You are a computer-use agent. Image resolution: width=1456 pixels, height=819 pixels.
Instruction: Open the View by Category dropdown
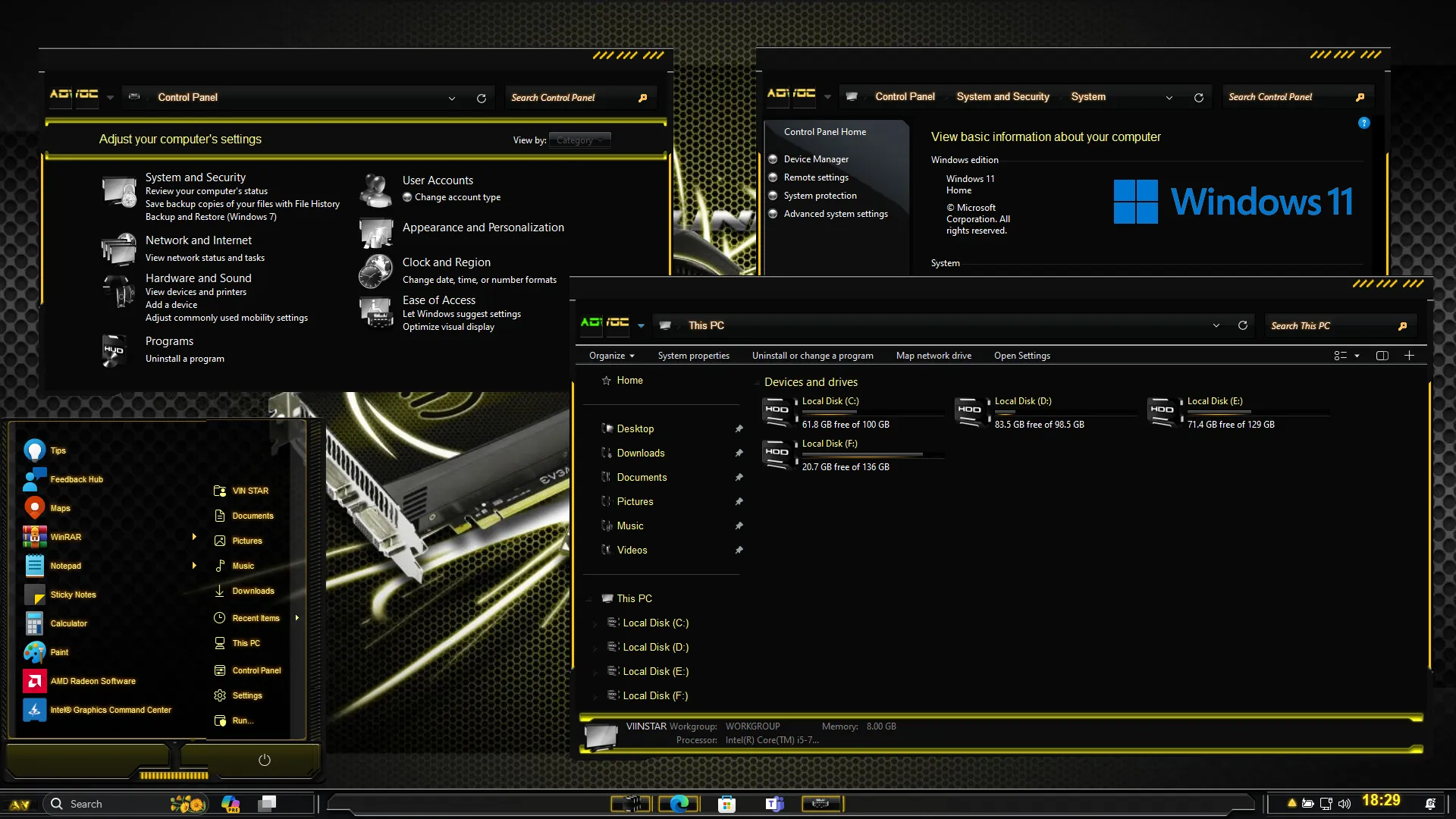579,140
